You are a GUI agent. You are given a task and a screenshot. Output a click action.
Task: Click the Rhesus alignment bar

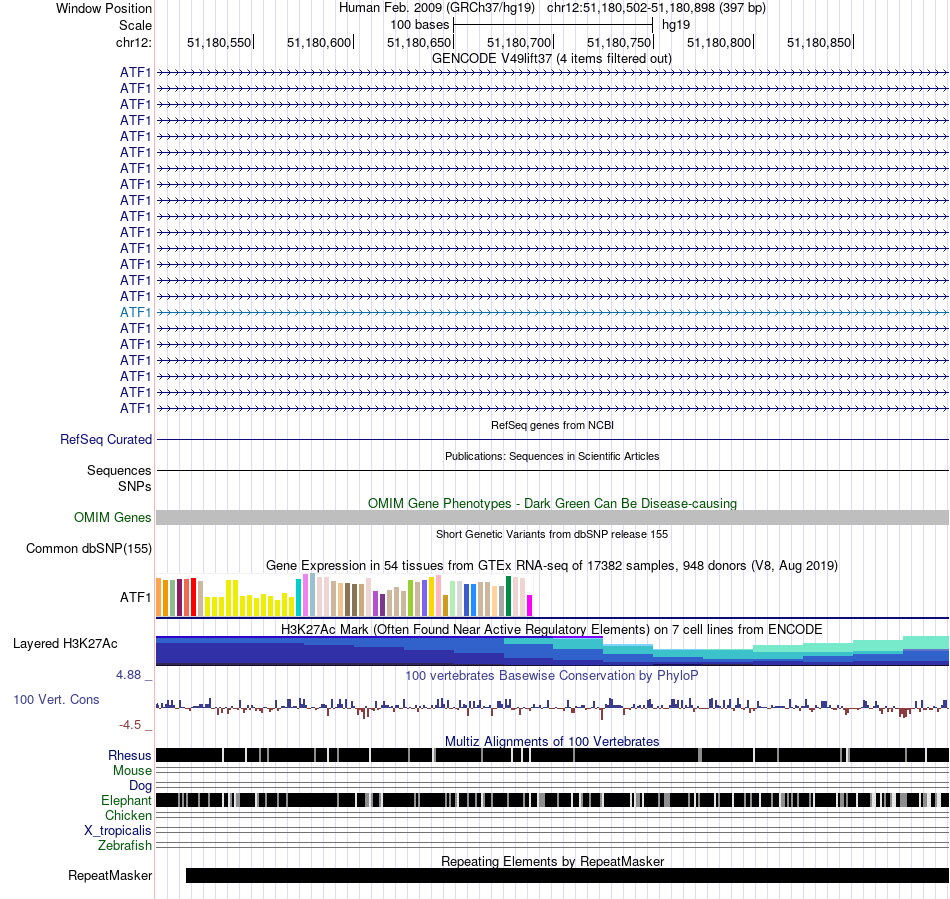[x=553, y=755]
